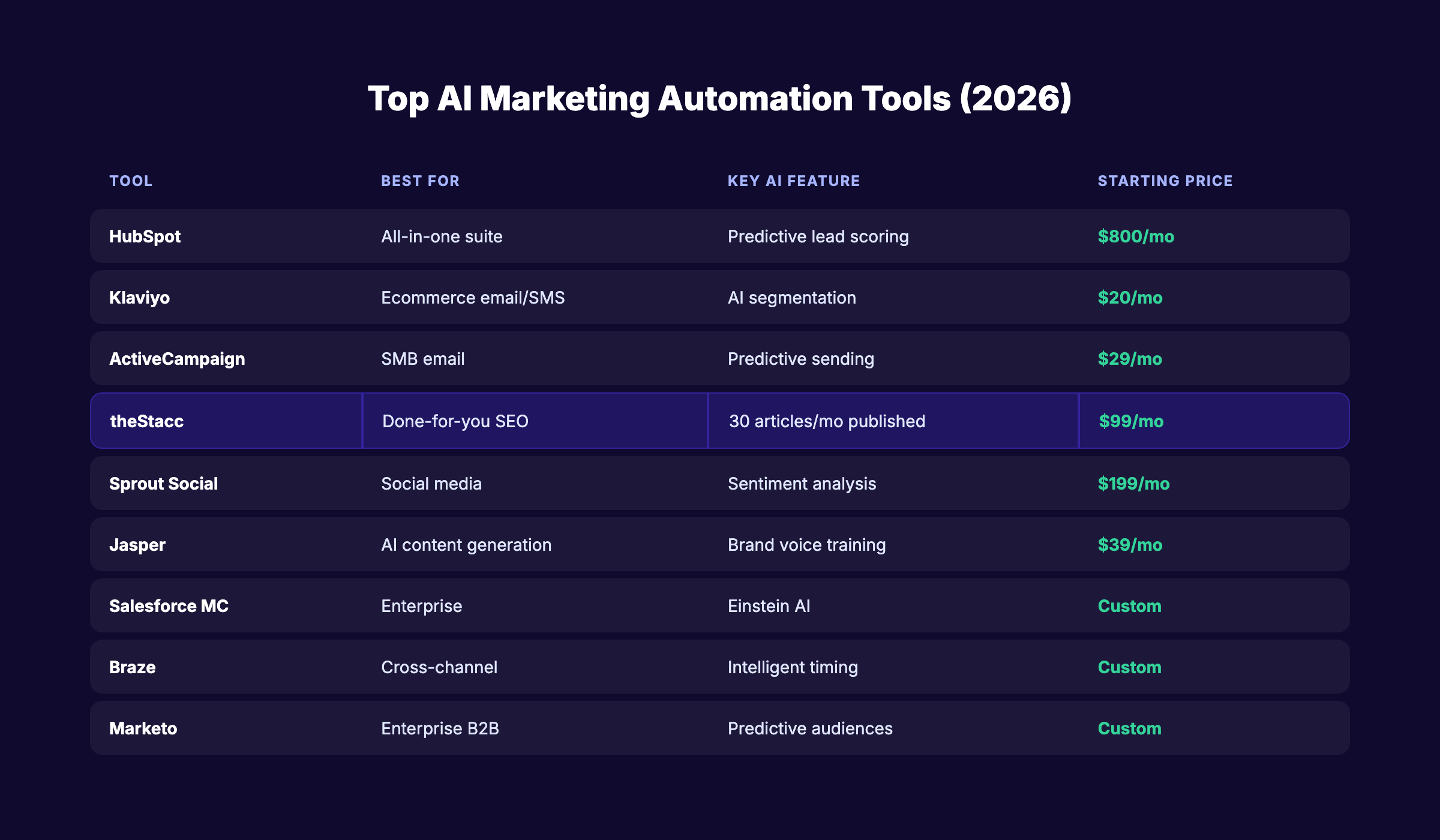Select the Braze row

[x=720, y=667]
